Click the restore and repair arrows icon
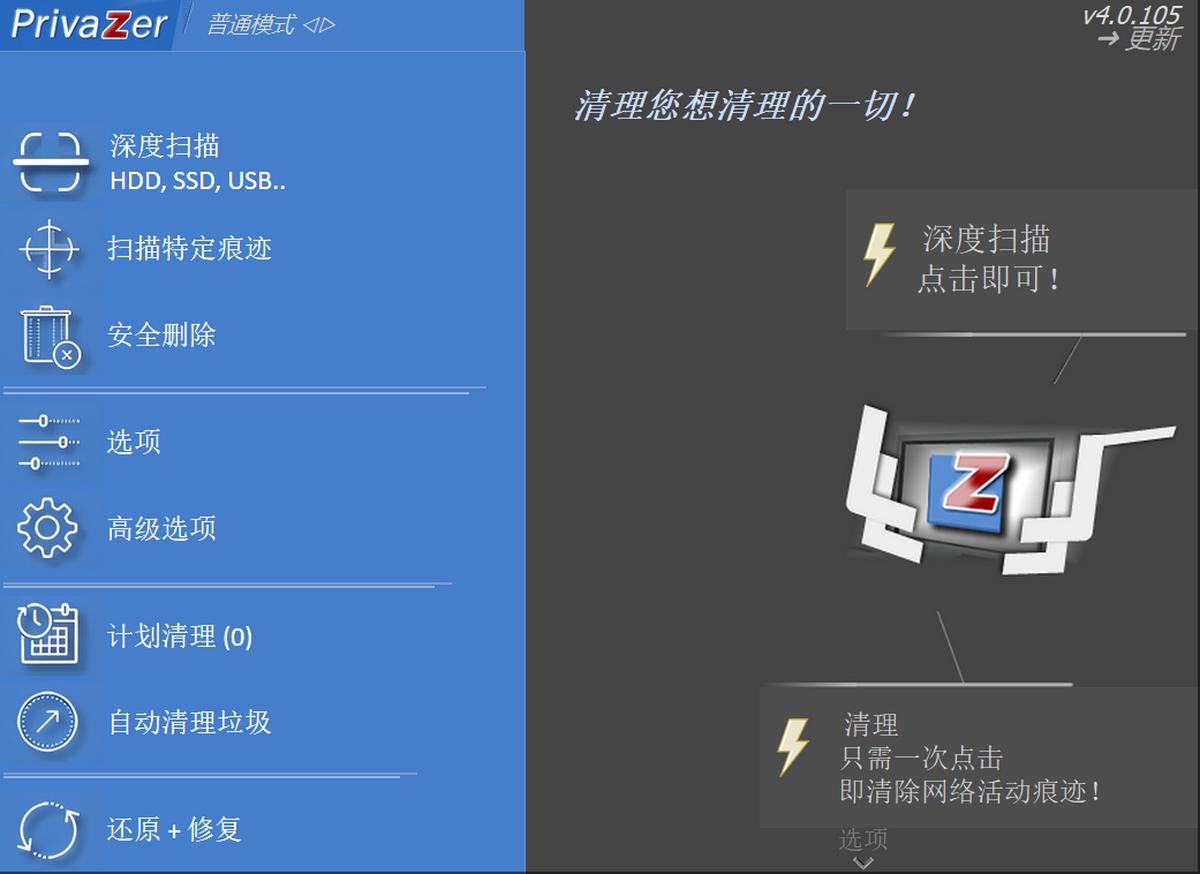 click(48, 830)
